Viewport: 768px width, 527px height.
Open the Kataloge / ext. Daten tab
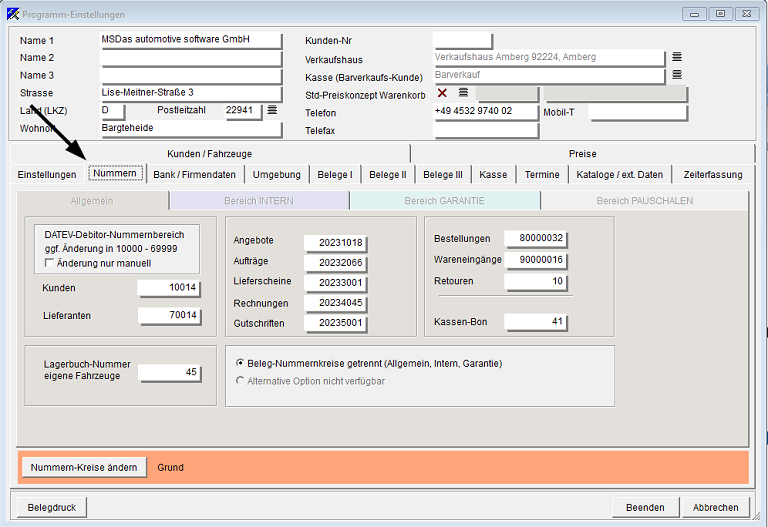[x=620, y=175]
